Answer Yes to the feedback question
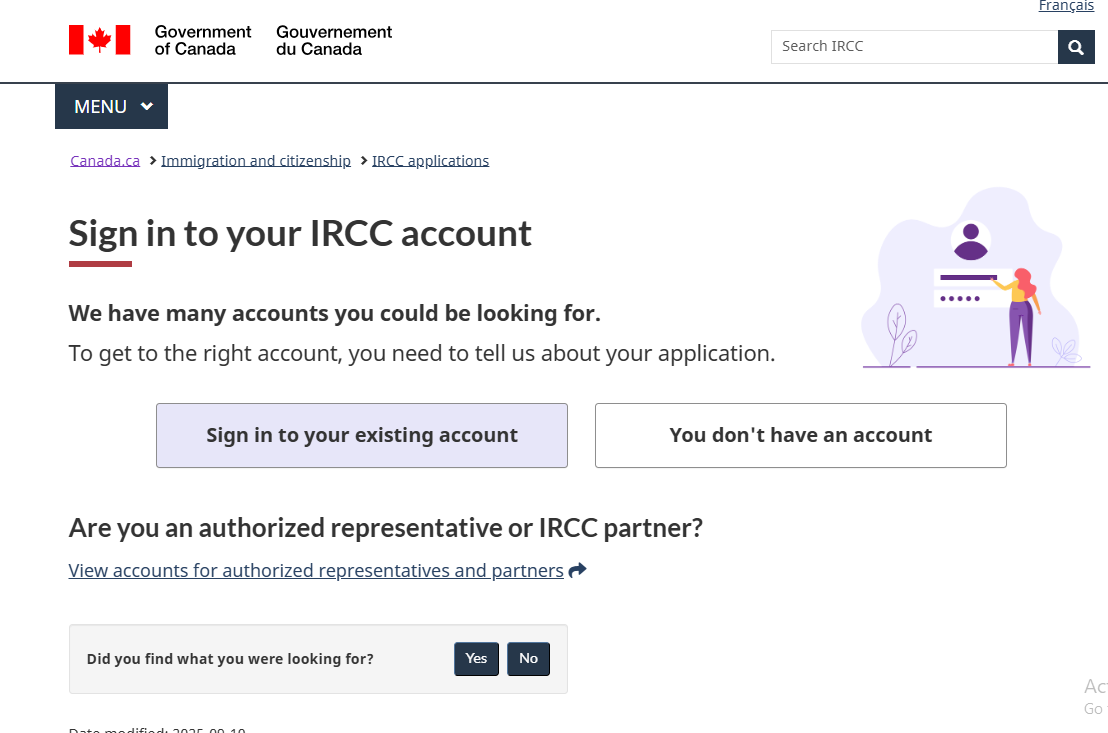Image resolution: width=1108 pixels, height=733 pixels. coord(476,659)
